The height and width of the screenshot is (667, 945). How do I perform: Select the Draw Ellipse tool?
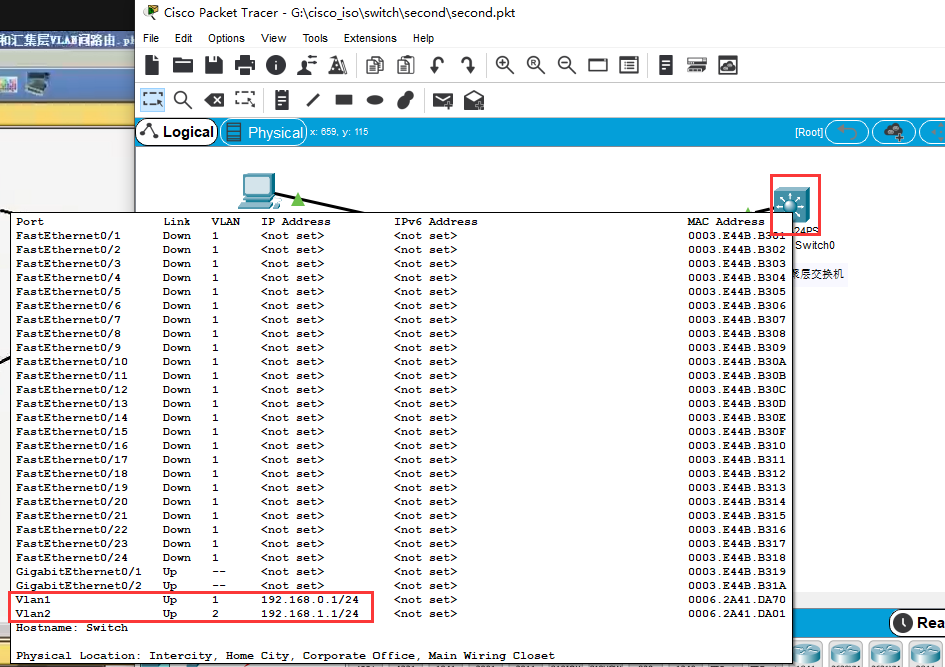coord(375,100)
